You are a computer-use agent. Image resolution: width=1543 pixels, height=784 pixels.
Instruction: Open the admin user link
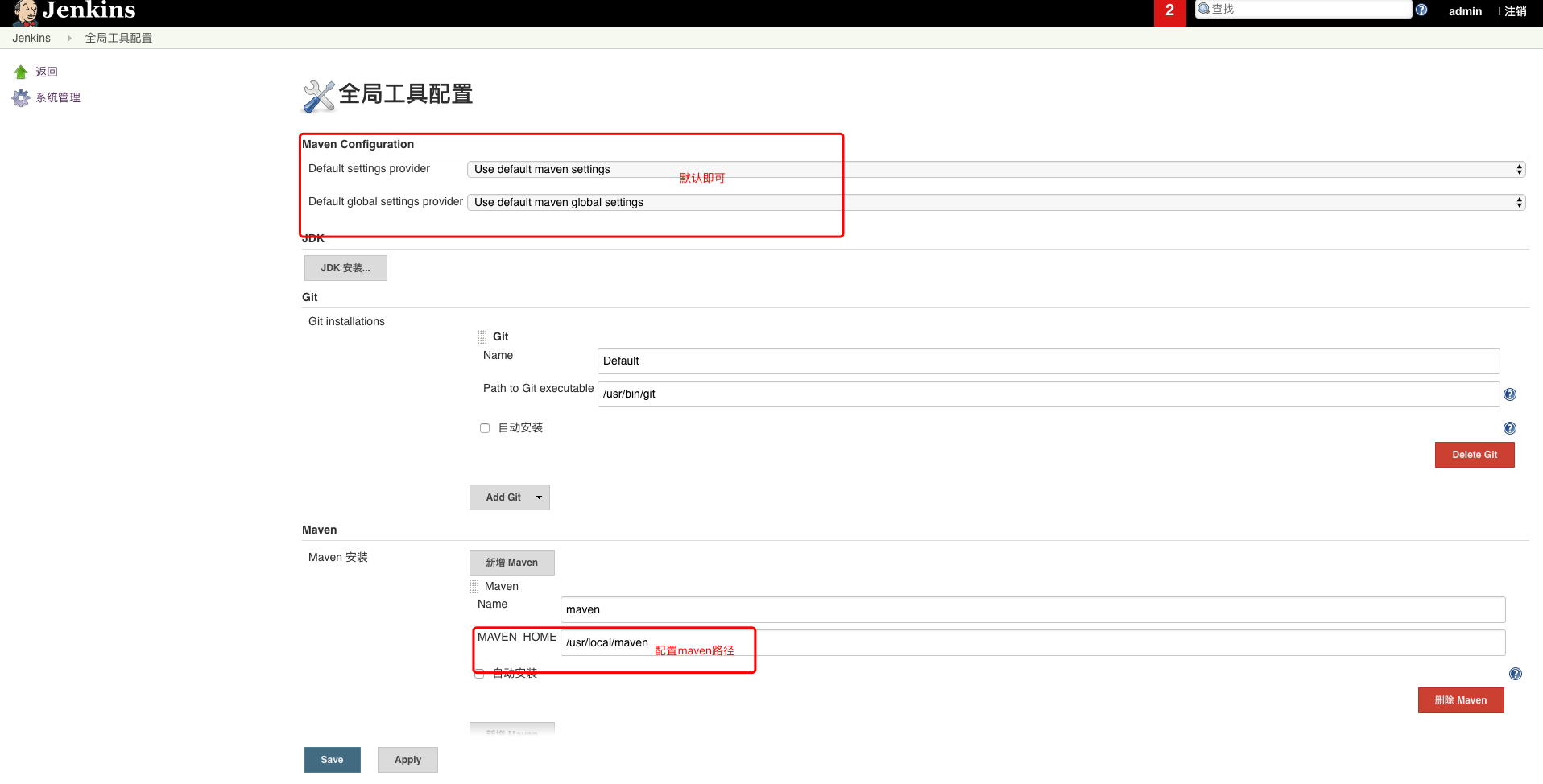click(1465, 11)
